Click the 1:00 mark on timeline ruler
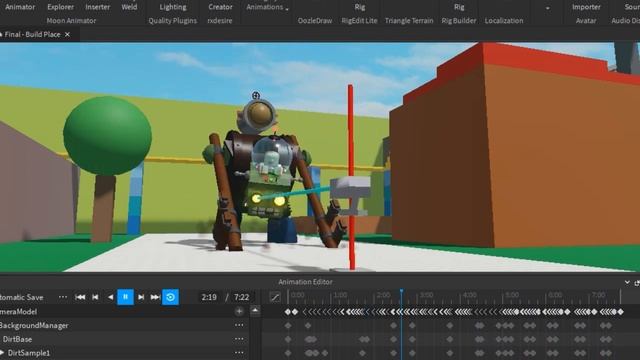 coord(340,295)
